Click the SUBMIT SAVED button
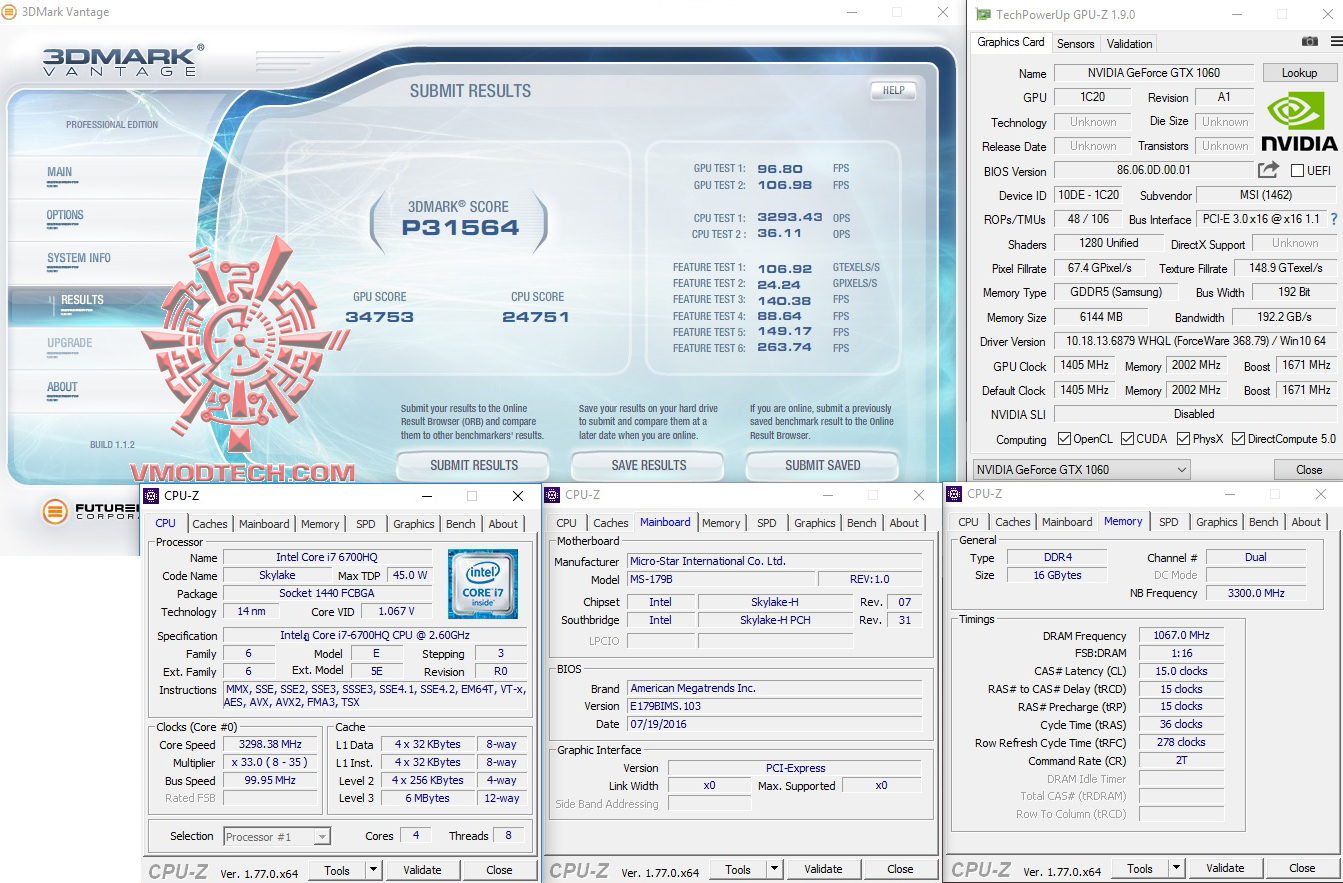The image size is (1343, 883). (x=822, y=465)
